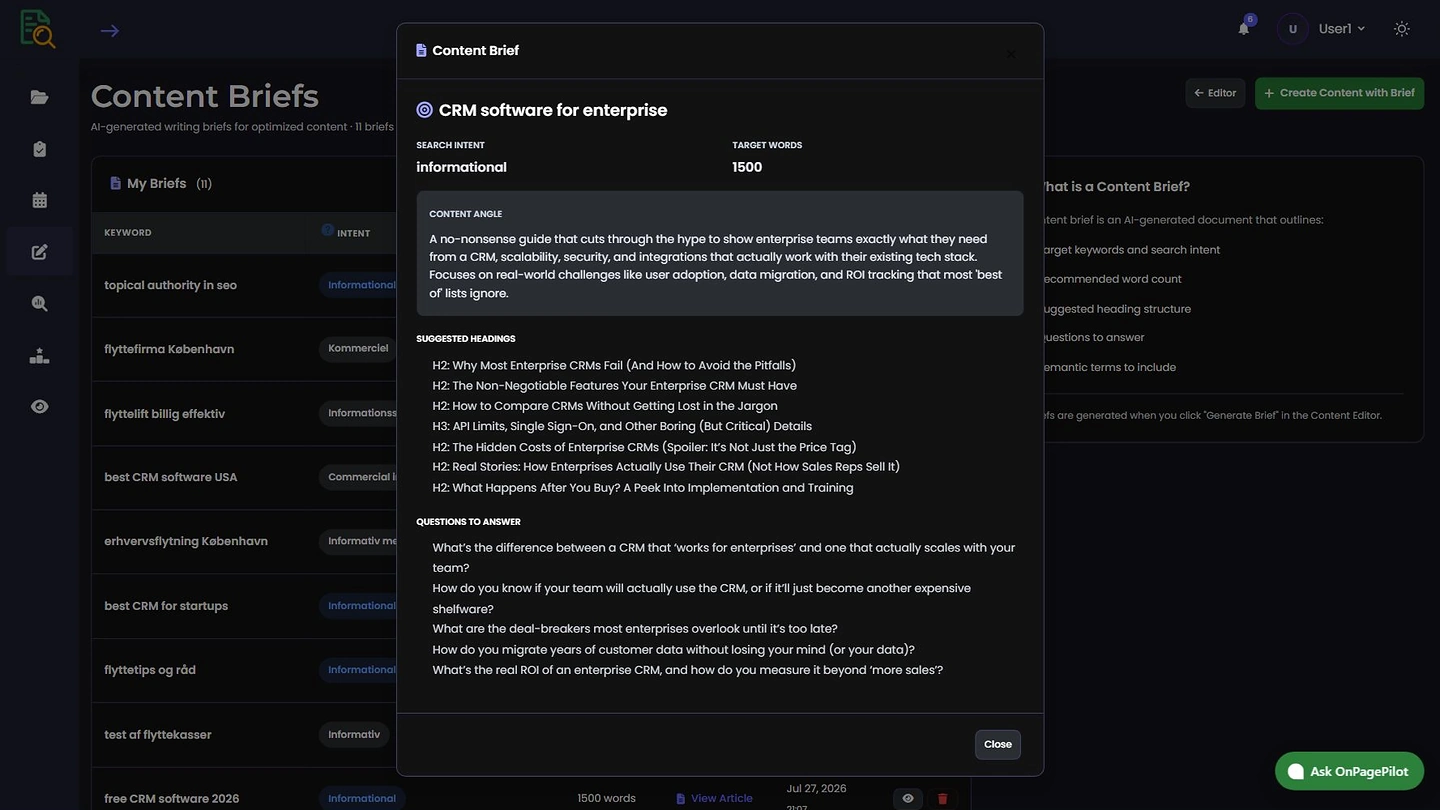Click question about deal-breakers enterprises overlook
The width and height of the screenshot is (1440, 810).
(635, 629)
